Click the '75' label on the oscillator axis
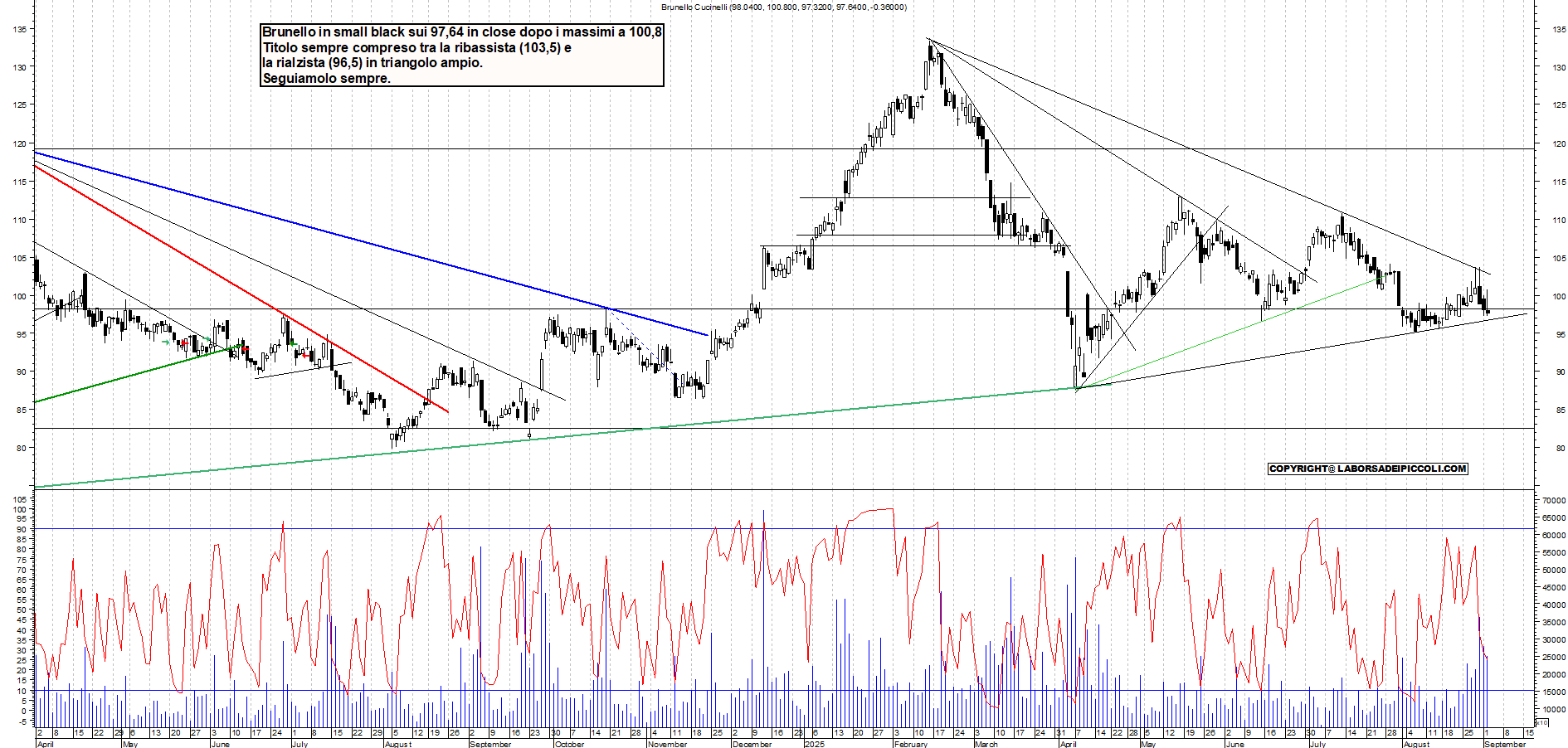The height and width of the screenshot is (748, 1568). click(22, 560)
